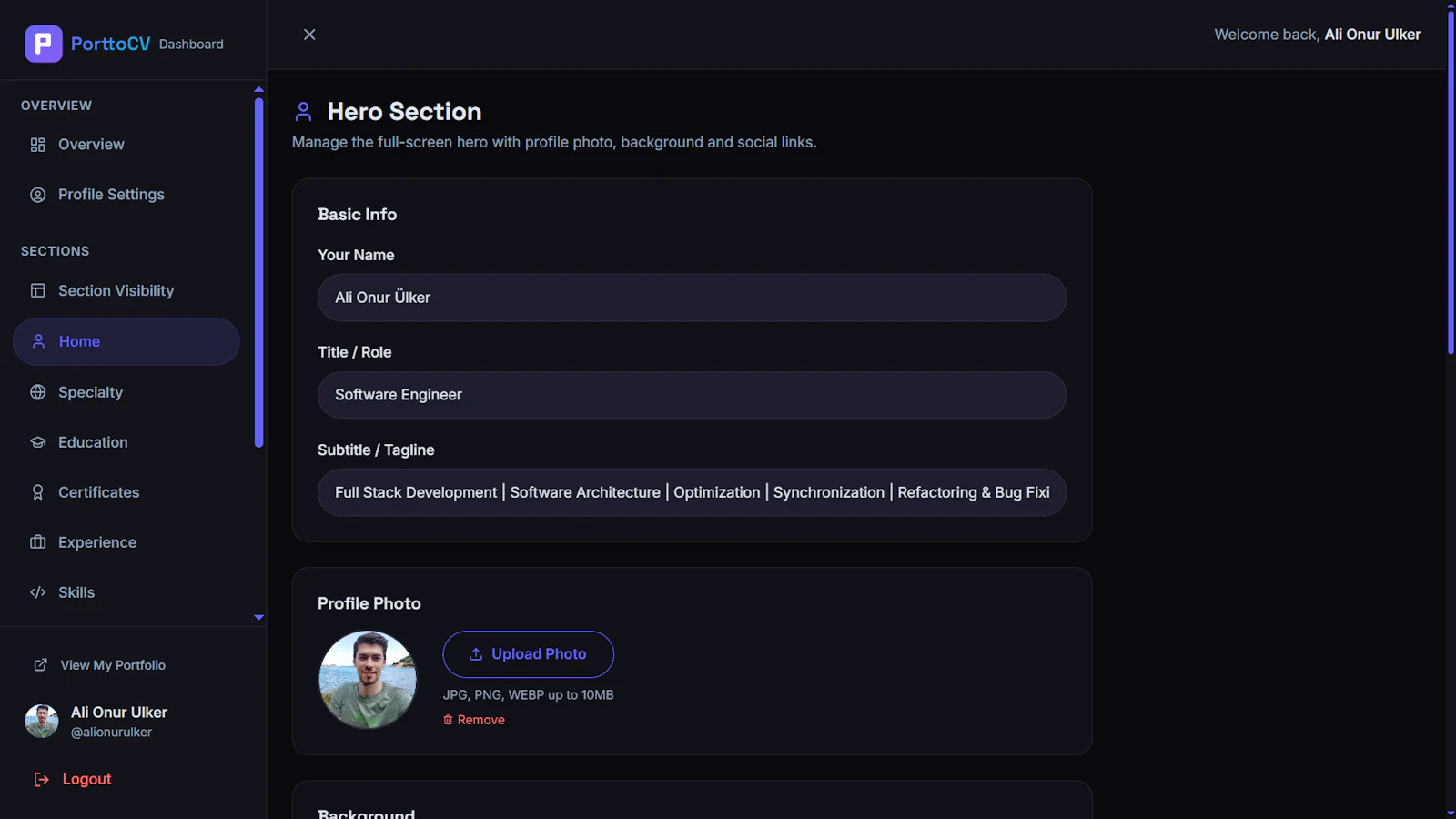Viewport: 1456px width, 819px height.
Task: Open the Certificates section
Action: 126,492
